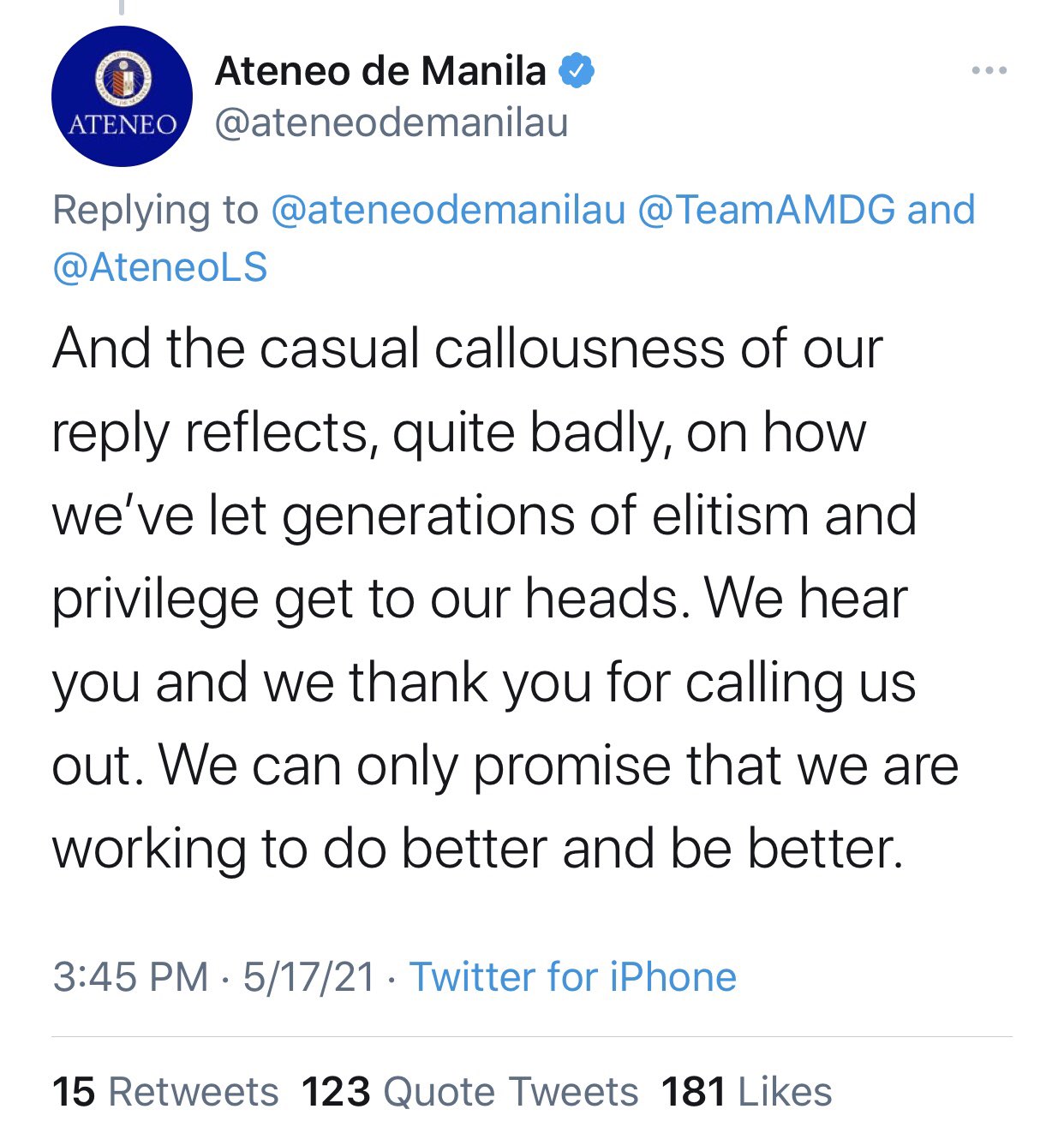Screen dimensions: 1064x1139
Task: Open @ateneodemanilau mention in the Replying to line
Action: [448, 211]
